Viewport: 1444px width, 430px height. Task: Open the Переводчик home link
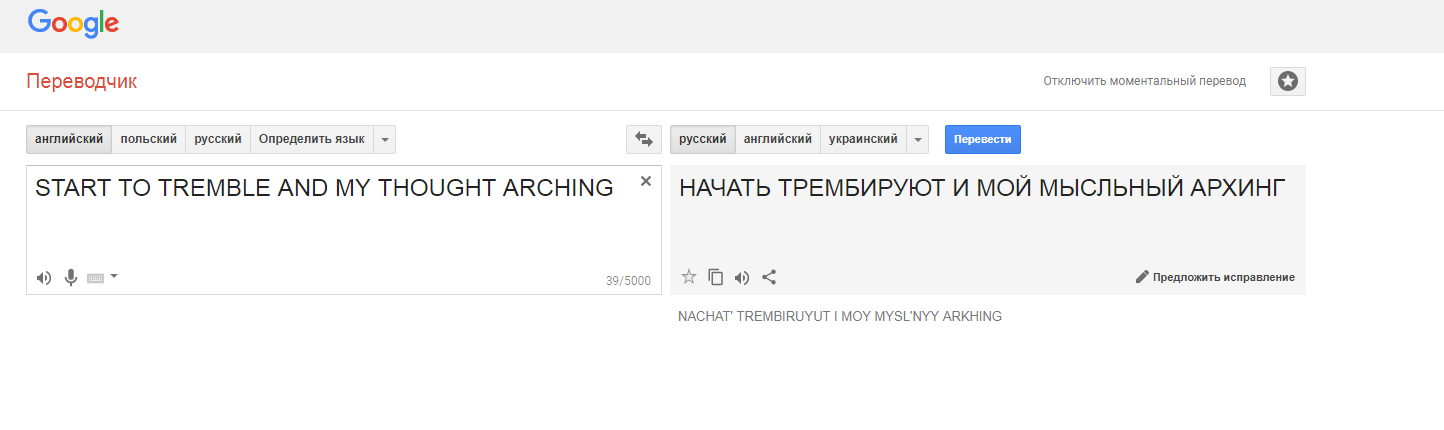tap(82, 82)
